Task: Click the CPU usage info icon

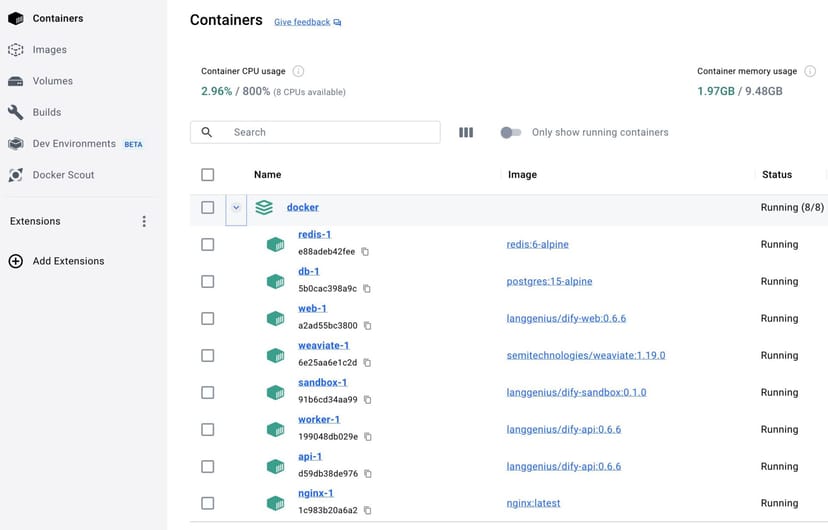Action: tap(298, 72)
